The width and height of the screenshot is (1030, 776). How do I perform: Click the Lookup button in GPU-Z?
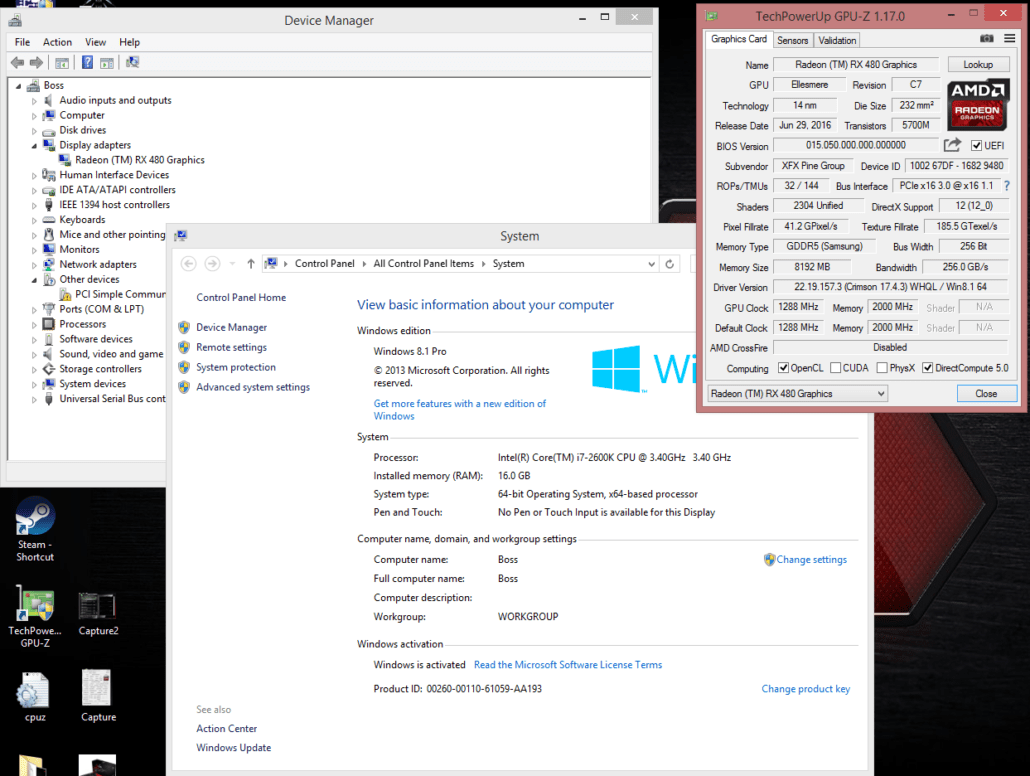[x=978, y=63]
